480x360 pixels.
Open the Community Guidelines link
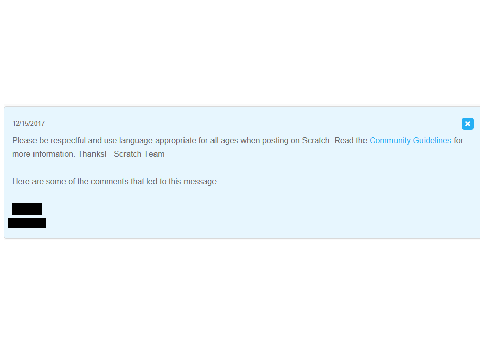(411, 140)
